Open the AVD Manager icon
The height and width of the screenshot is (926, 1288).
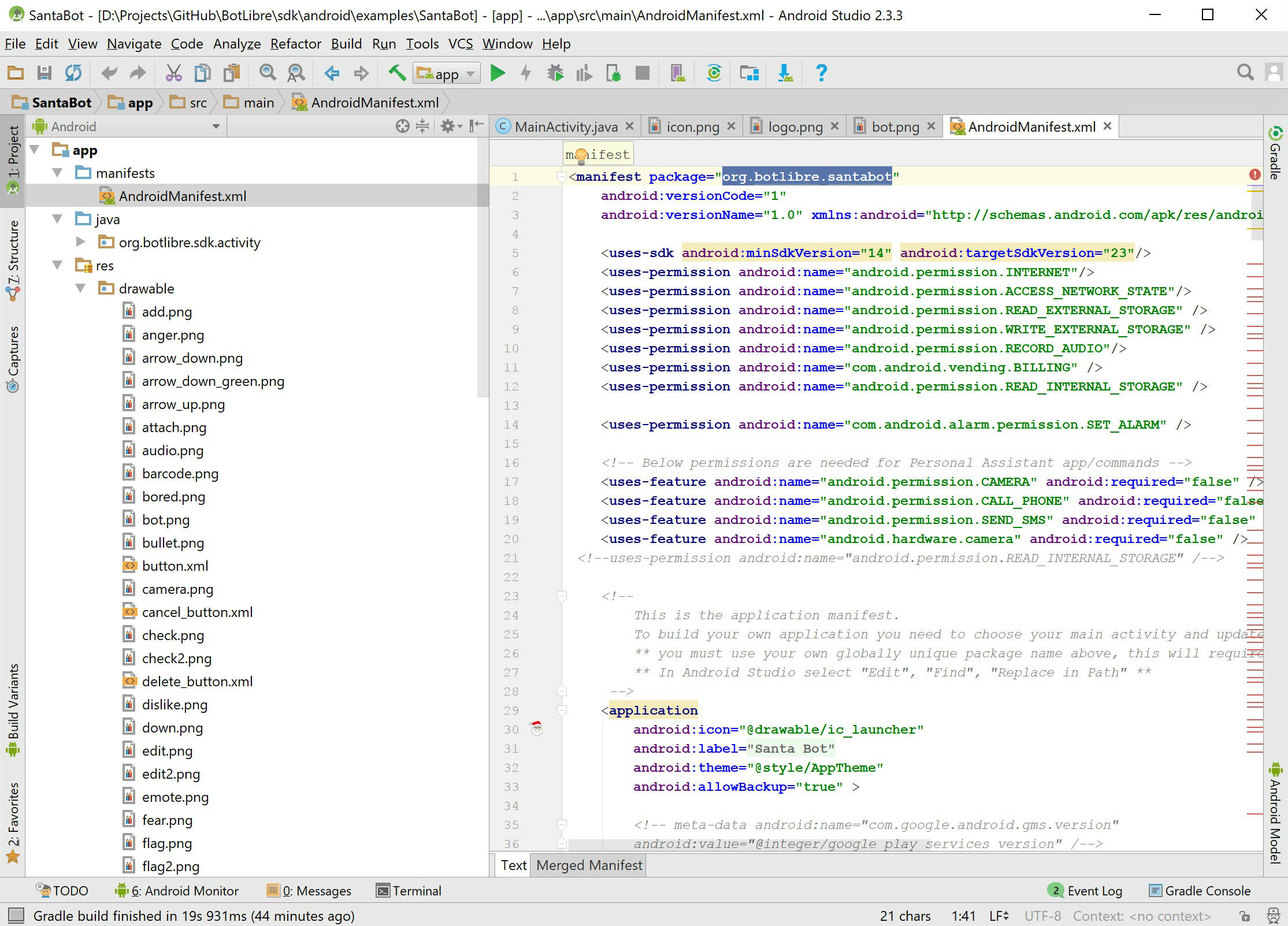(678, 73)
